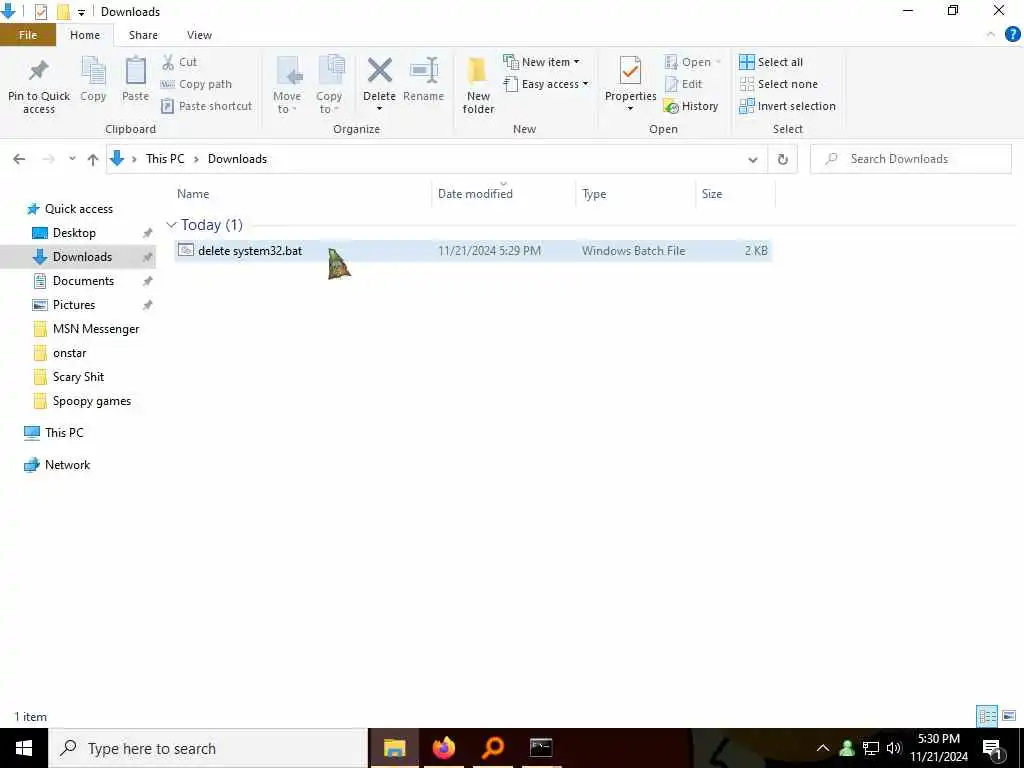This screenshot has height=768, width=1024.
Task: Collapse the ribbon with the chevron
Action: [x=991, y=35]
